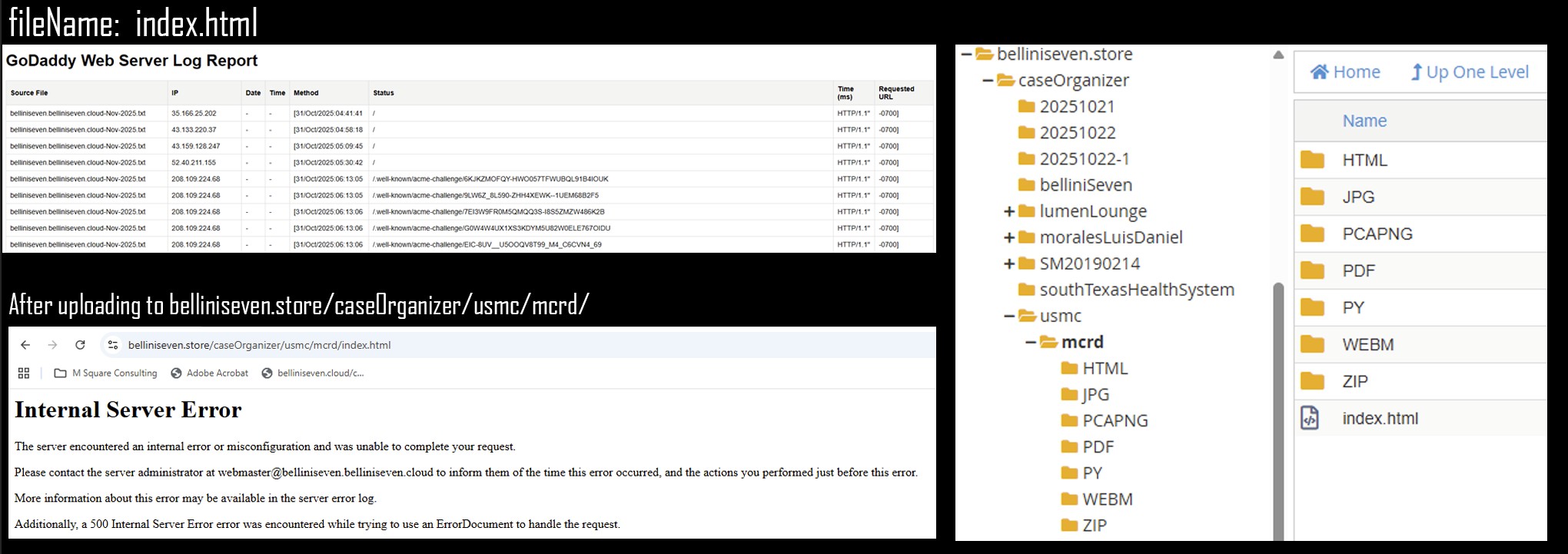Click the browser reload page icon
This screenshot has height=554, width=1568.
pyautogui.click(x=80, y=345)
